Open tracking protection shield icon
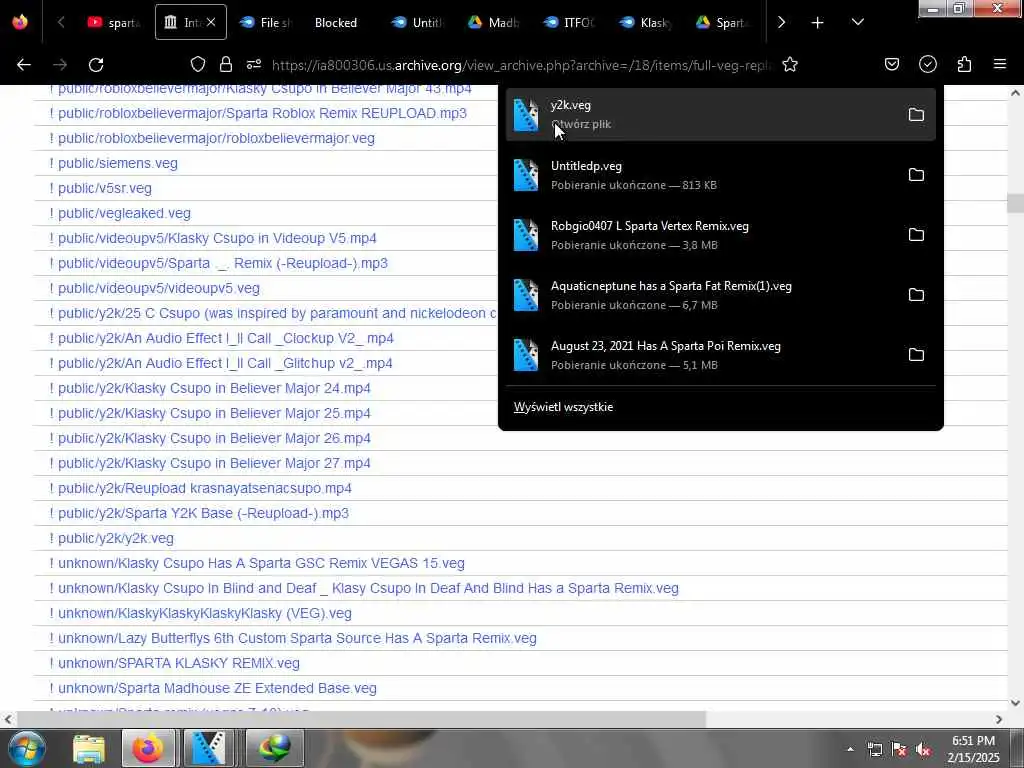Image resolution: width=1024 pixels, height=768 pixels. click(x=198, y=64)
